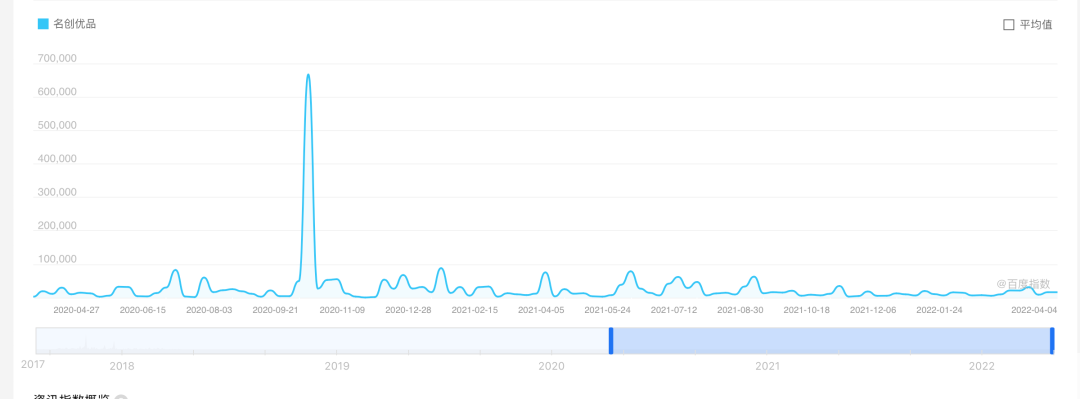Image resolution: width=1080 pixels, height=399 pixels.
Task: Click the right blue range slider handle
Action: pos(1052,341)
